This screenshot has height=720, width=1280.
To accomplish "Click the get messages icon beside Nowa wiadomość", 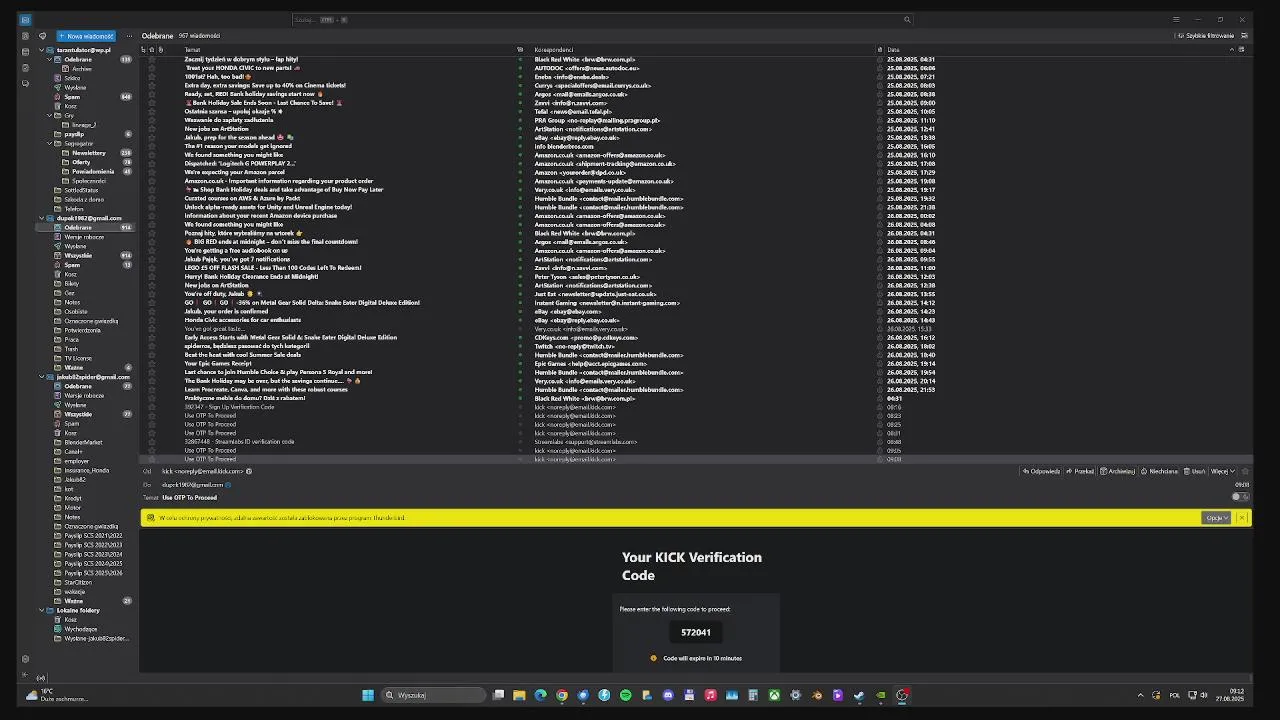I will coord(42,36).
